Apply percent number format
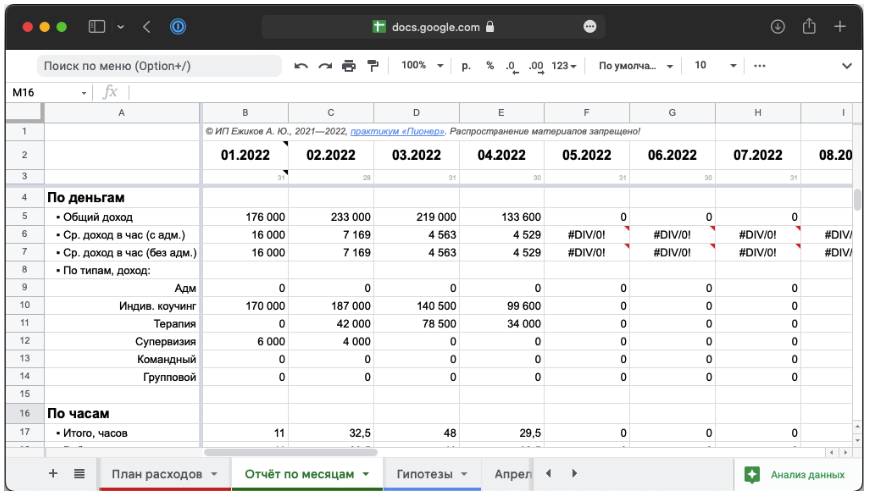 (x=490, y=66)
